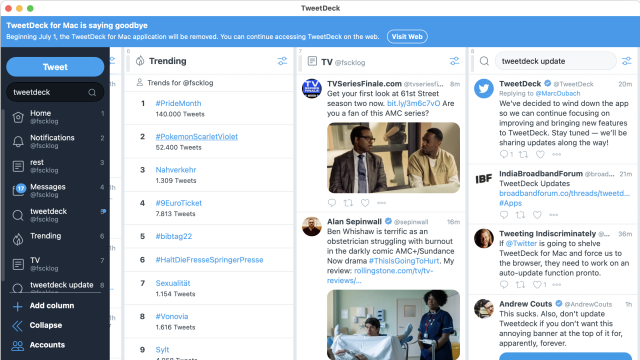Open Alan Sepinwall's hospital scene photo
The height and width of the screenshot is (360, 640).
(393, 325)
